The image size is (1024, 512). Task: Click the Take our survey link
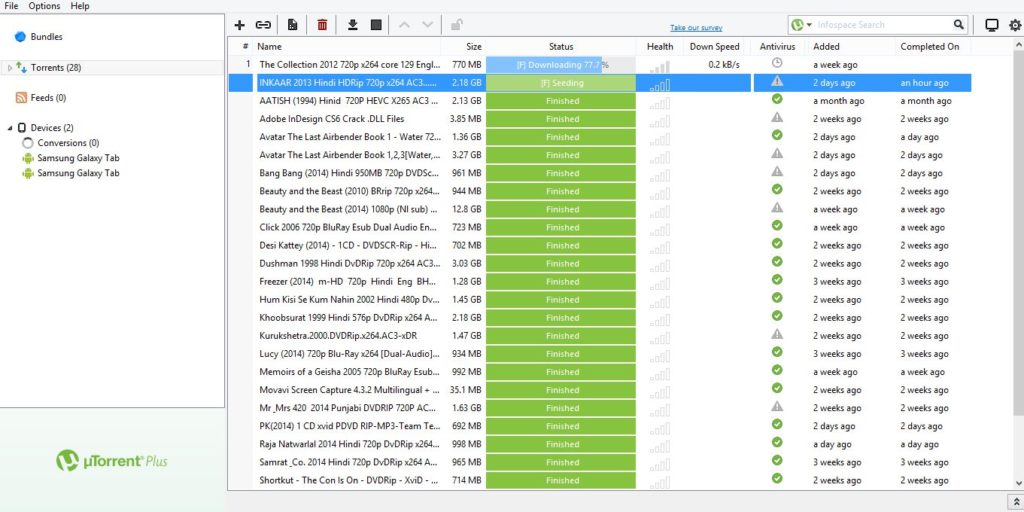pyautogui.click(x=696, y=28)
